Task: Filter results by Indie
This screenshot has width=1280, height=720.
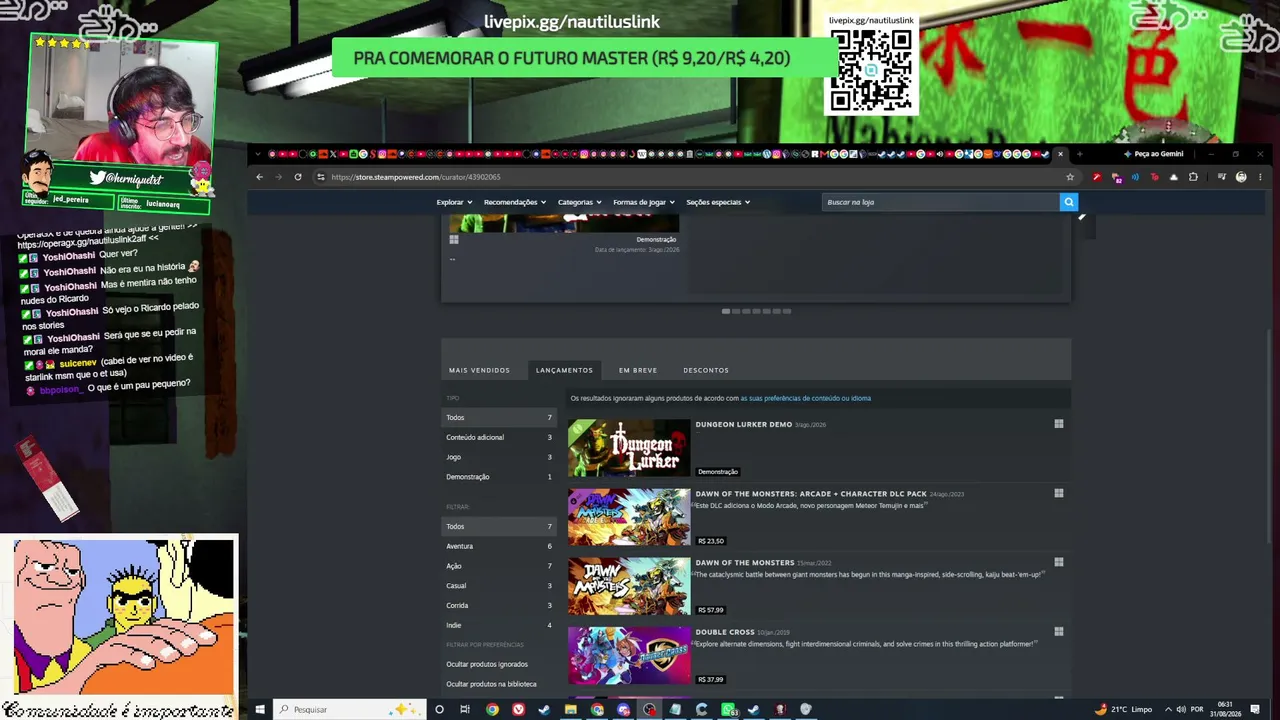Action: (x=498, y=625)
